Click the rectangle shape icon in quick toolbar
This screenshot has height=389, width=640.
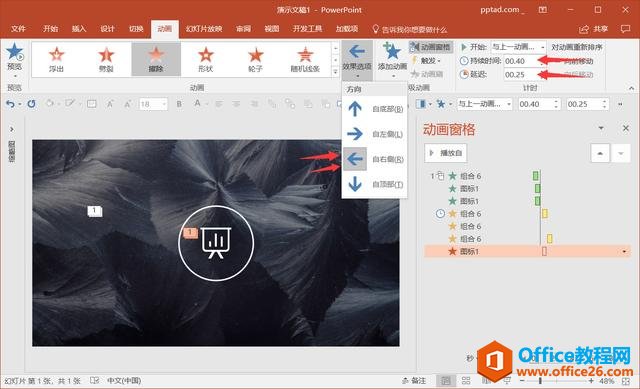(92, 104)
